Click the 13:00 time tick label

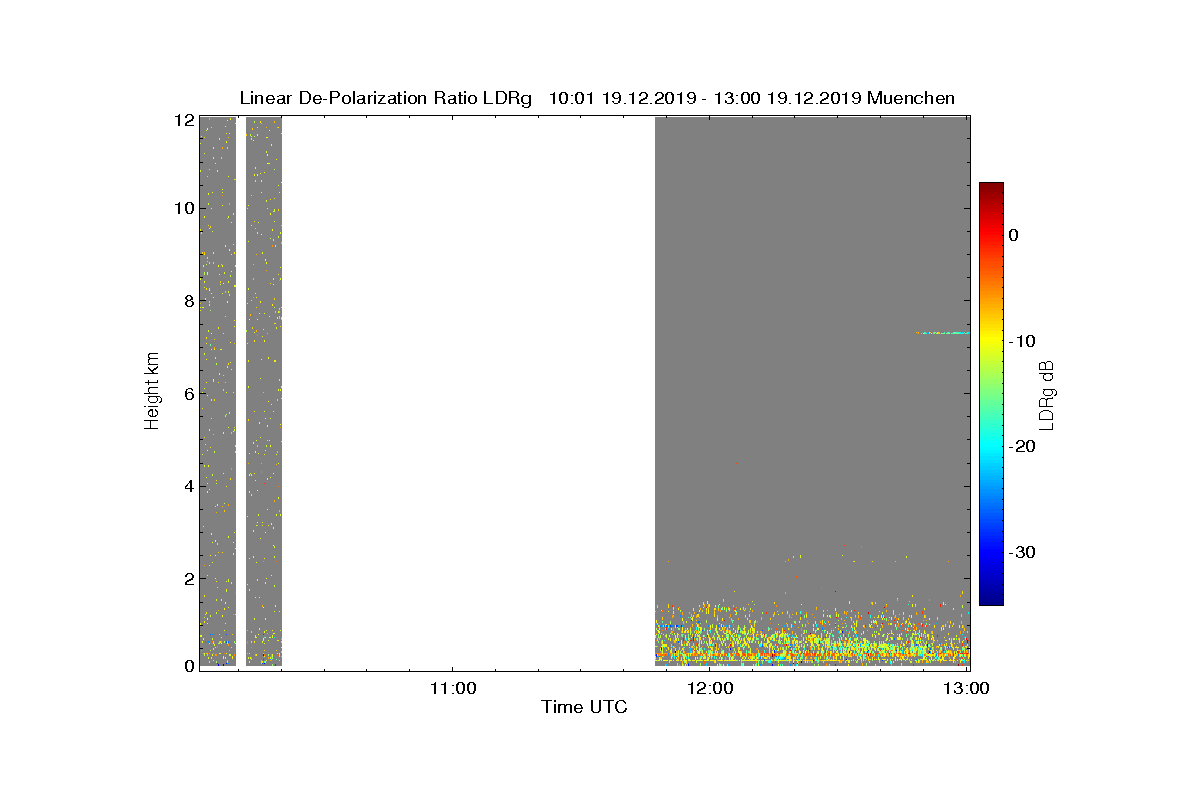tap(966, 688)
